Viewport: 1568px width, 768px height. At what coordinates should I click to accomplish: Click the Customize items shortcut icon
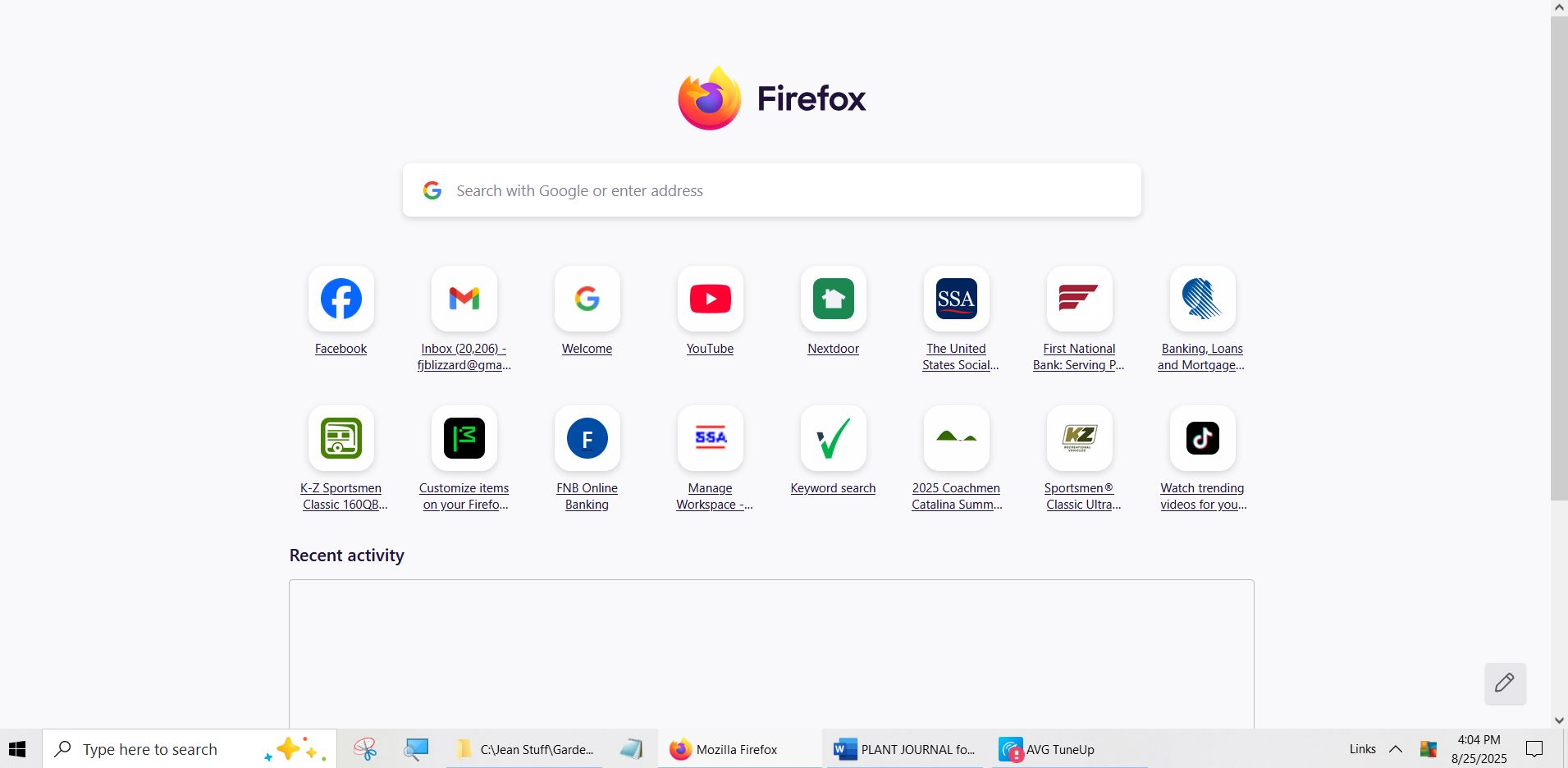(x=464, y=438)
